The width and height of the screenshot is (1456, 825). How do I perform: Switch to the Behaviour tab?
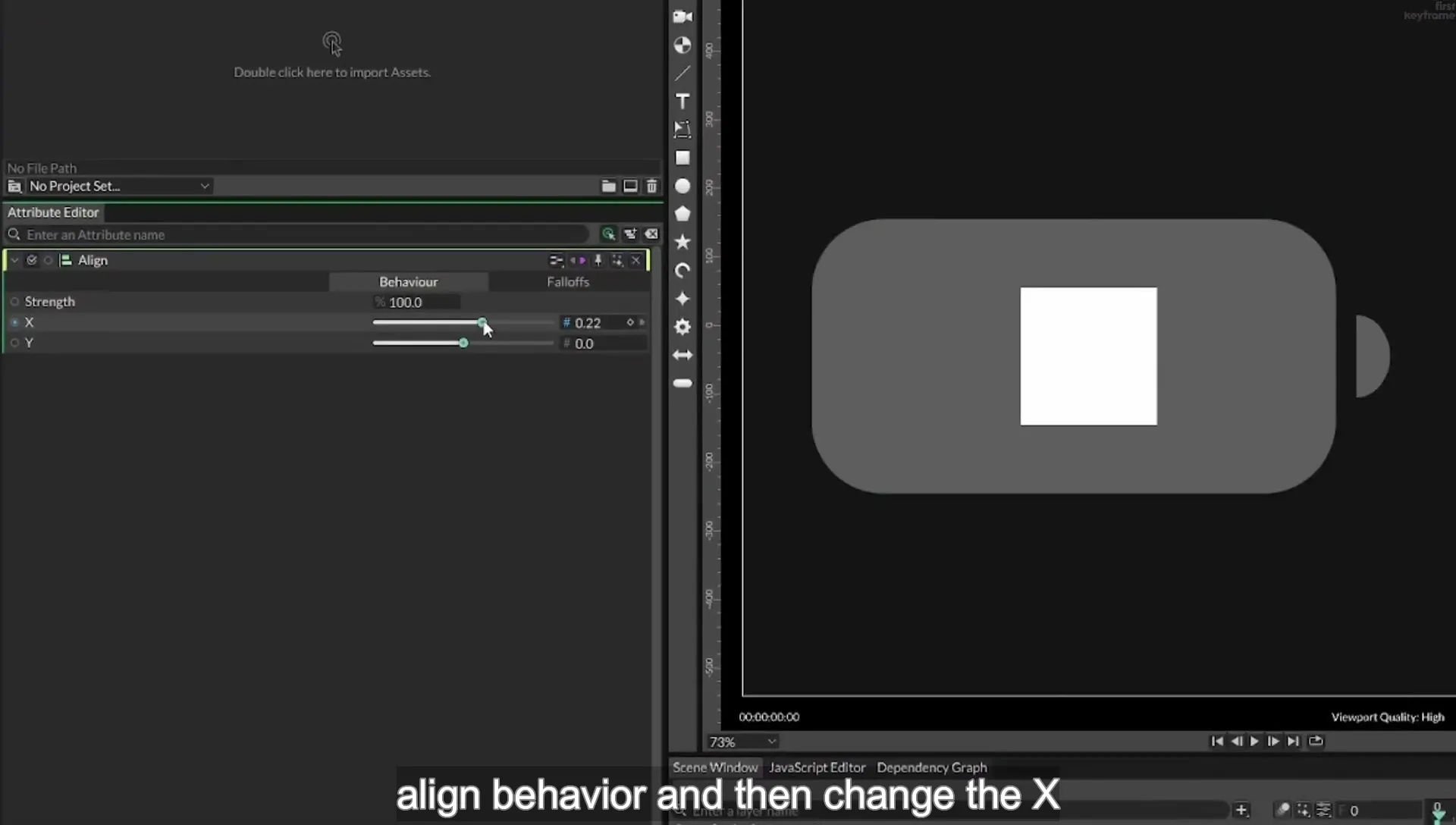[409, 282]
